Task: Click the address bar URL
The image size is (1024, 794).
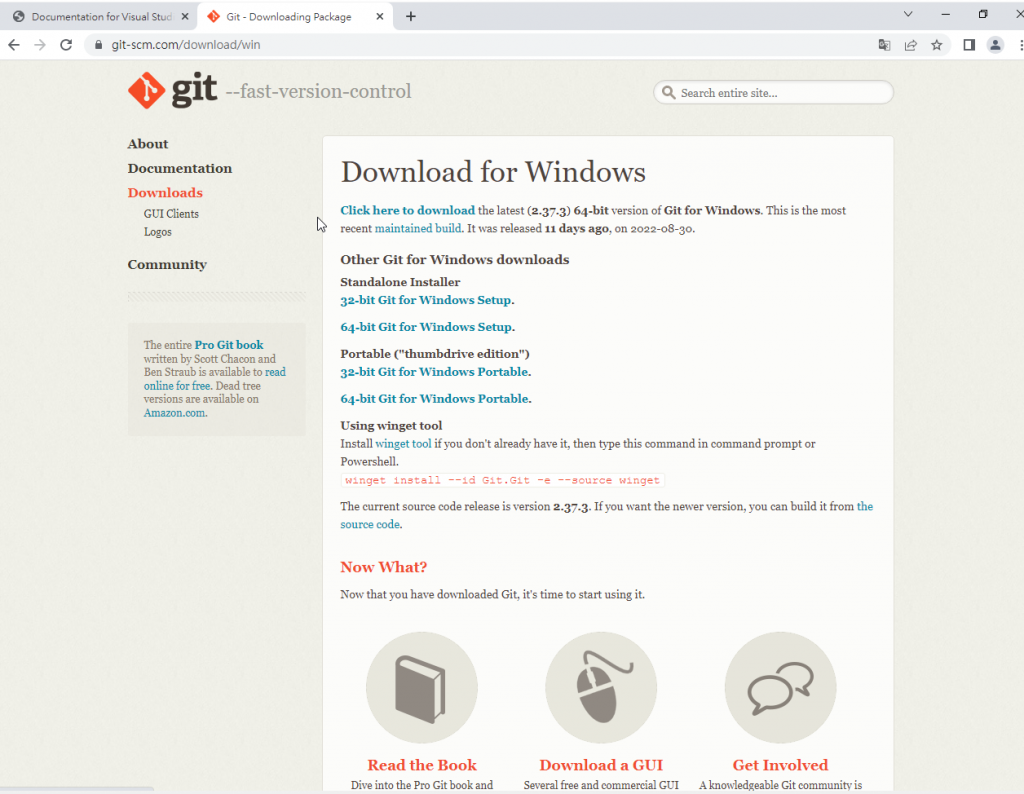Action: [185, 44]
